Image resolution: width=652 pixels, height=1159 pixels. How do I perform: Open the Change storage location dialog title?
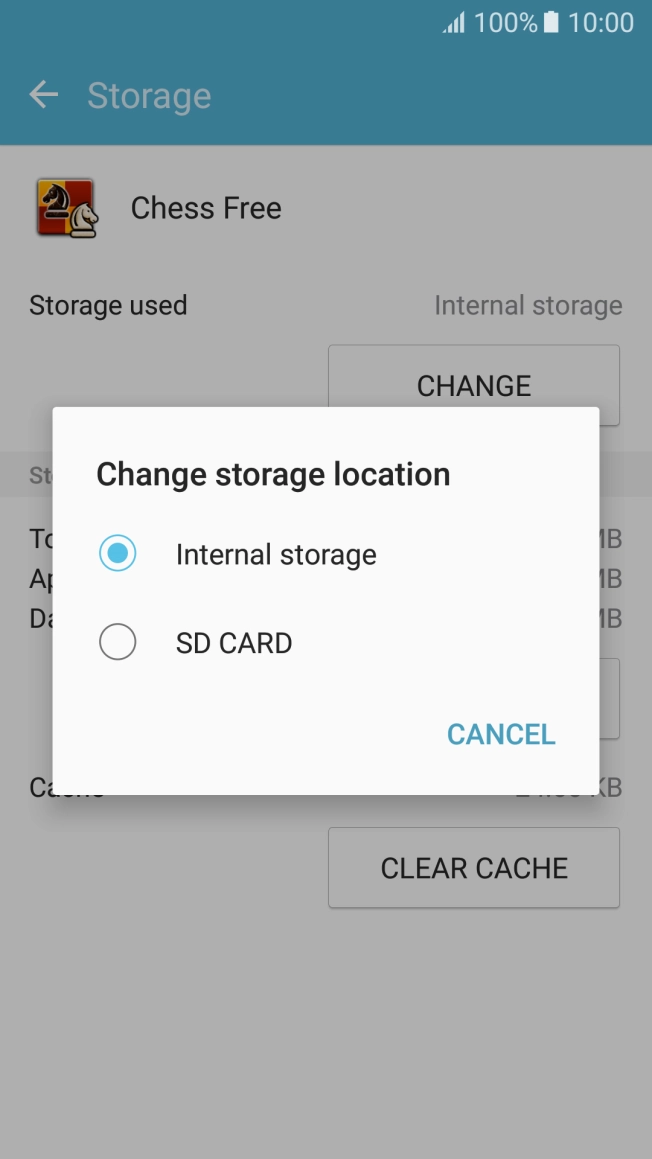coord(273,474)
